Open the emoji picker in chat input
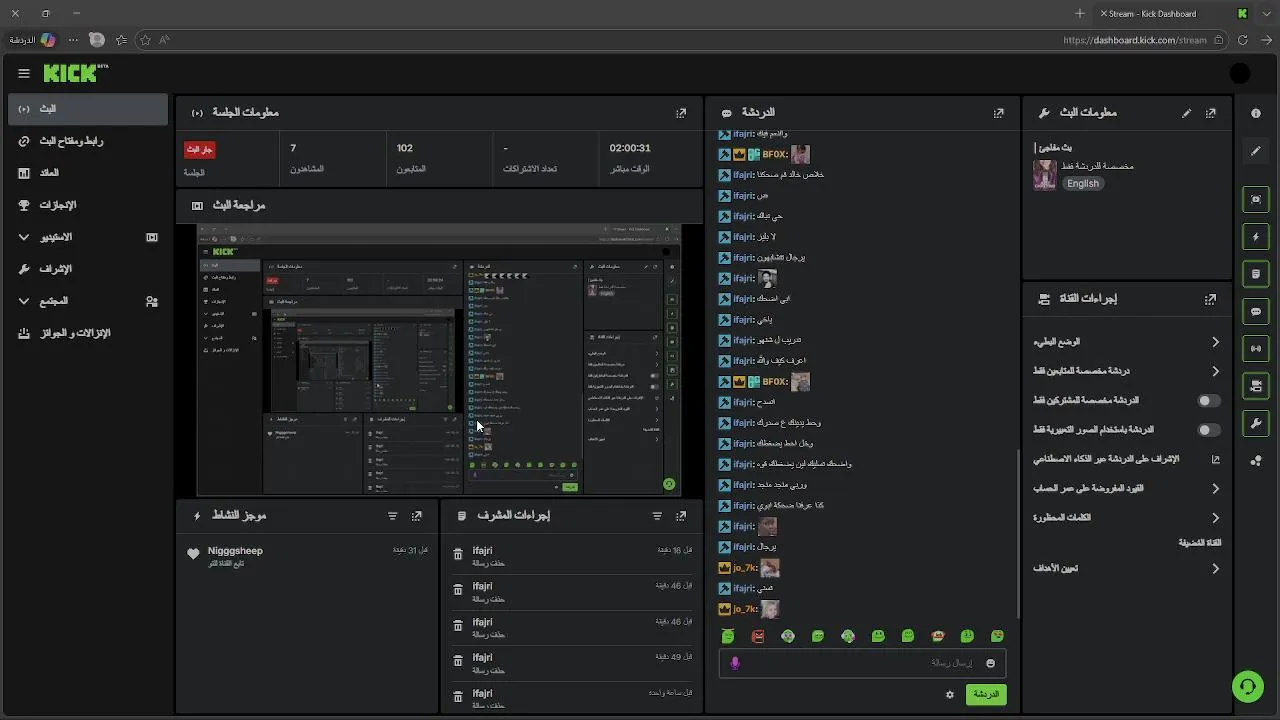The image size is (1280, 720). pos(991,663)
